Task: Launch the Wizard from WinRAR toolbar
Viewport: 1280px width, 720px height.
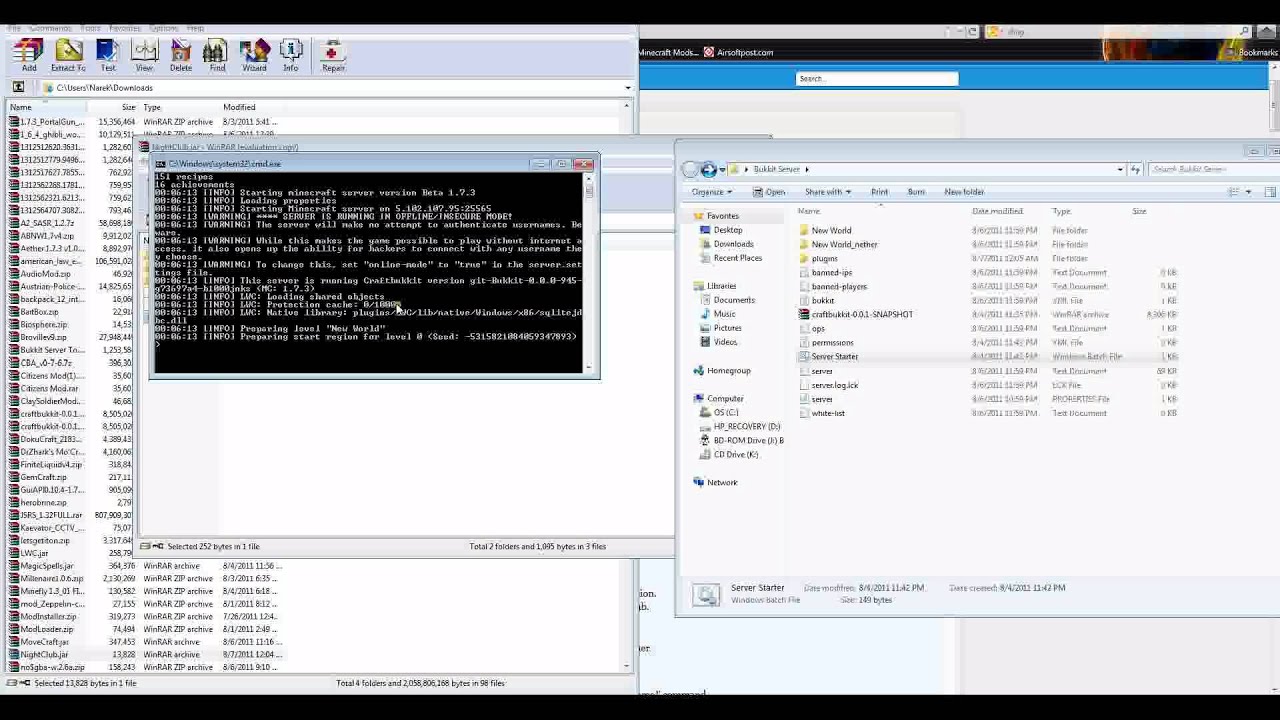Action: pos(254,56)
